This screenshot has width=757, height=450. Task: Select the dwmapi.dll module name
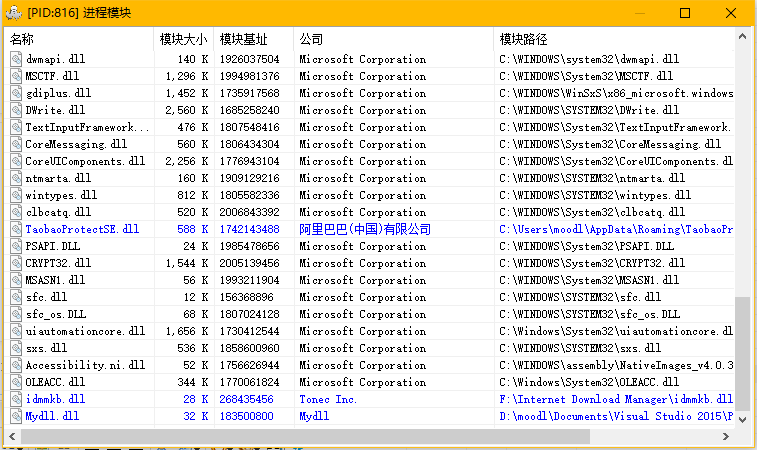point(55,59)
